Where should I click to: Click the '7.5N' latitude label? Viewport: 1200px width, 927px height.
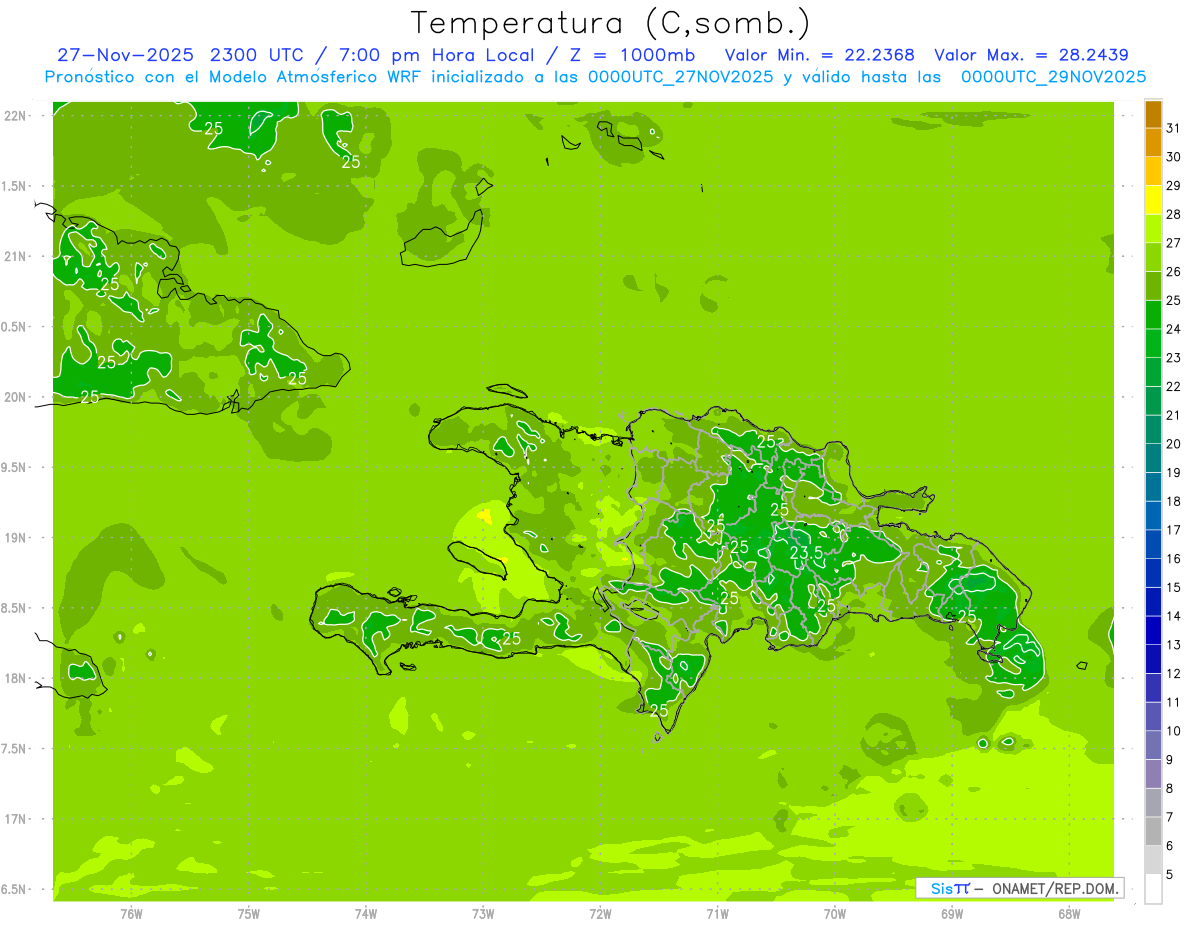click(14, 749)
